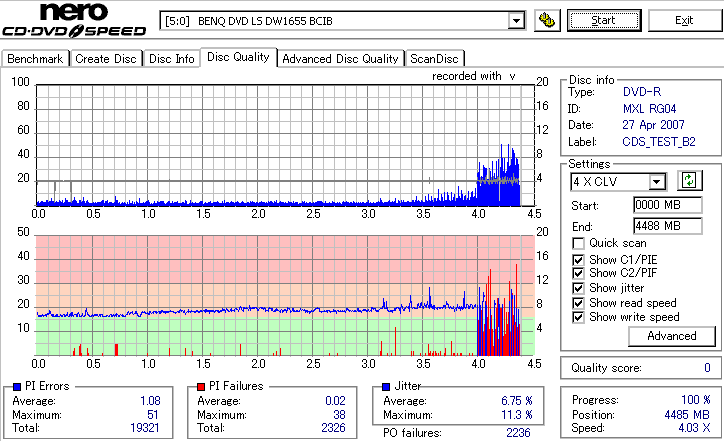Select the Disc Quality tab
Screen dimensions: 724x441
click(x=238, y=57)
